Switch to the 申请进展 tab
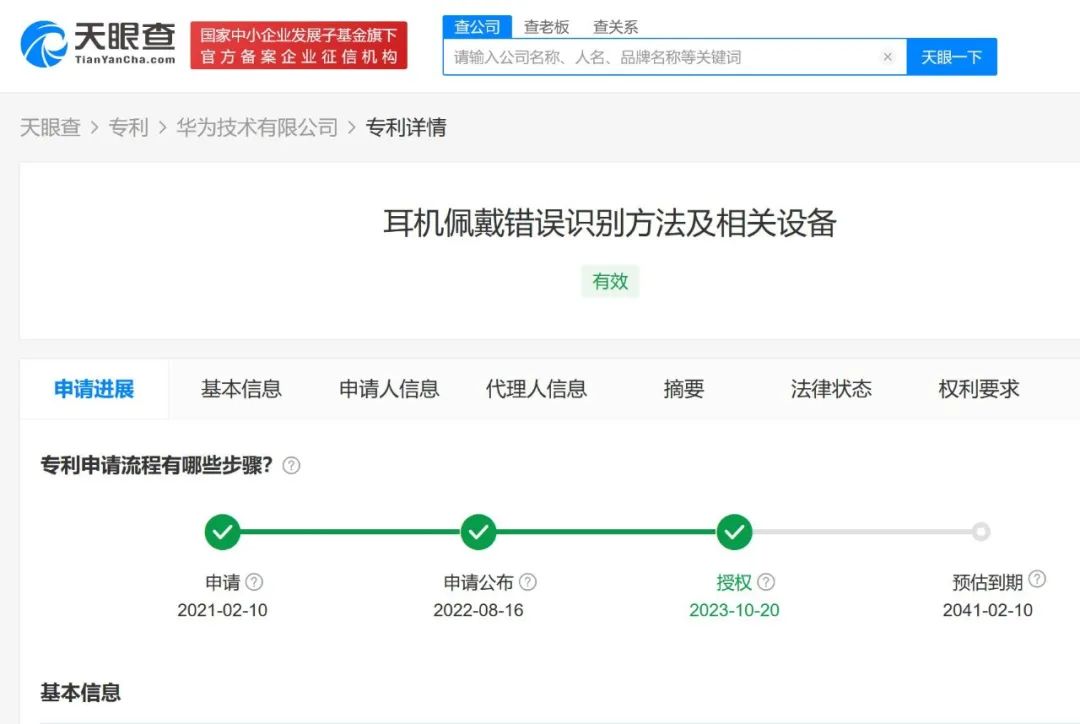Viewport: 1080px width, 724px height. coord(94,389)
